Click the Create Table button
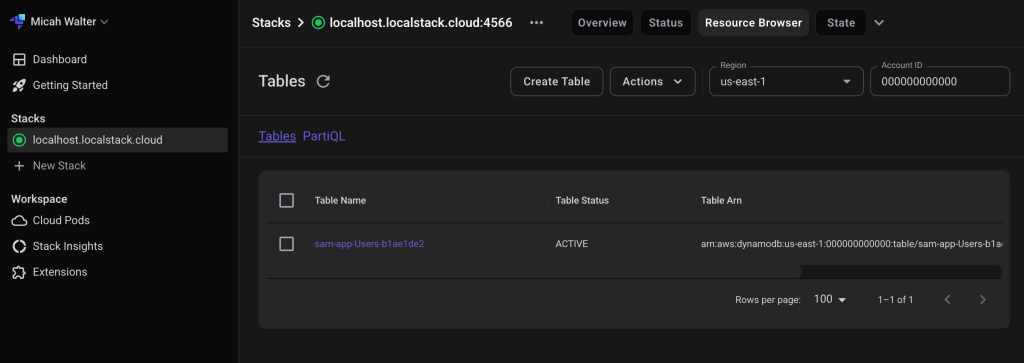This screenshot has height=363, width=1024. (x=556, y=82)
